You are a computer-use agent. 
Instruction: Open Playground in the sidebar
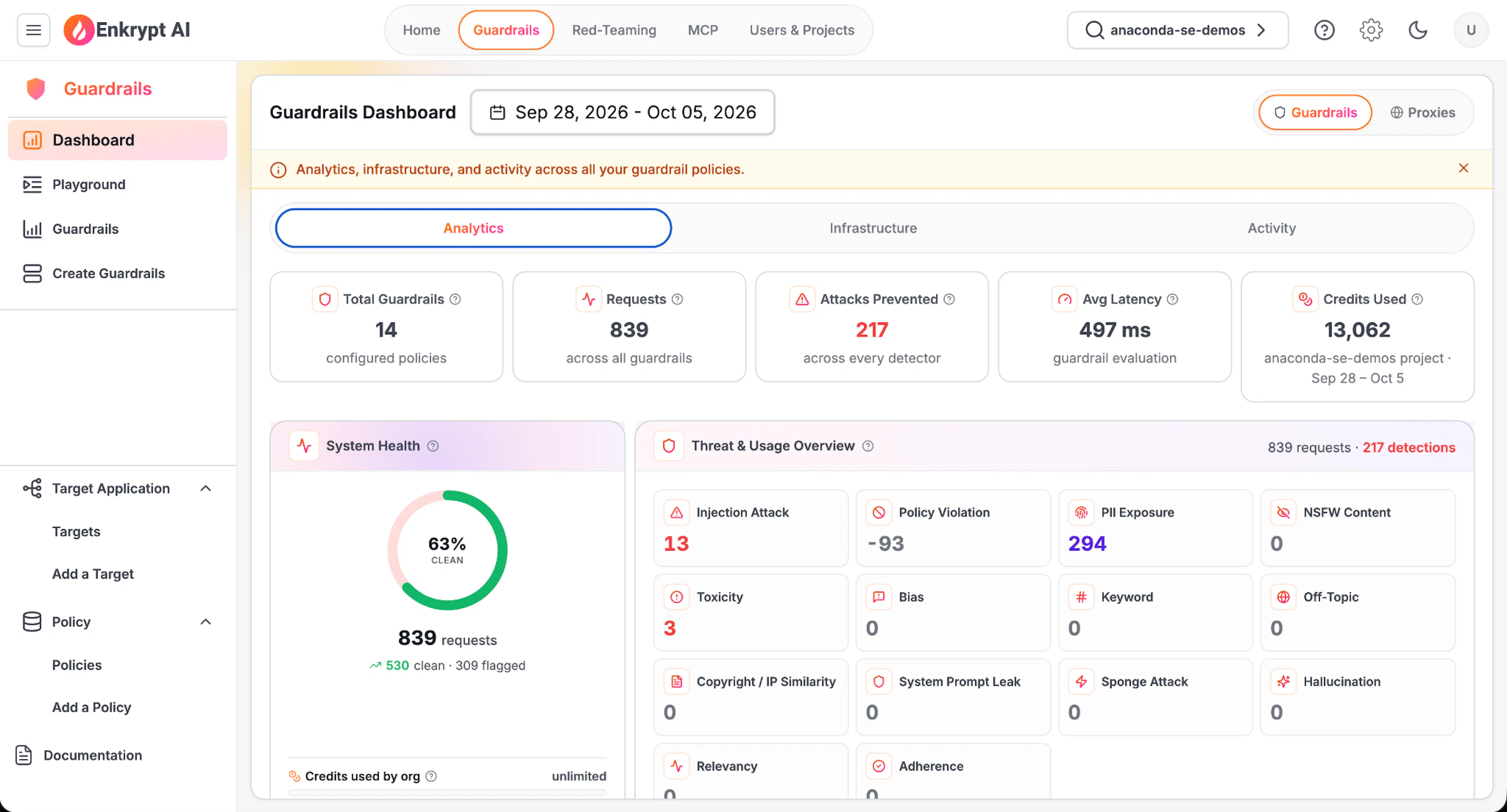pyautogui.click(x=118, y=185)
